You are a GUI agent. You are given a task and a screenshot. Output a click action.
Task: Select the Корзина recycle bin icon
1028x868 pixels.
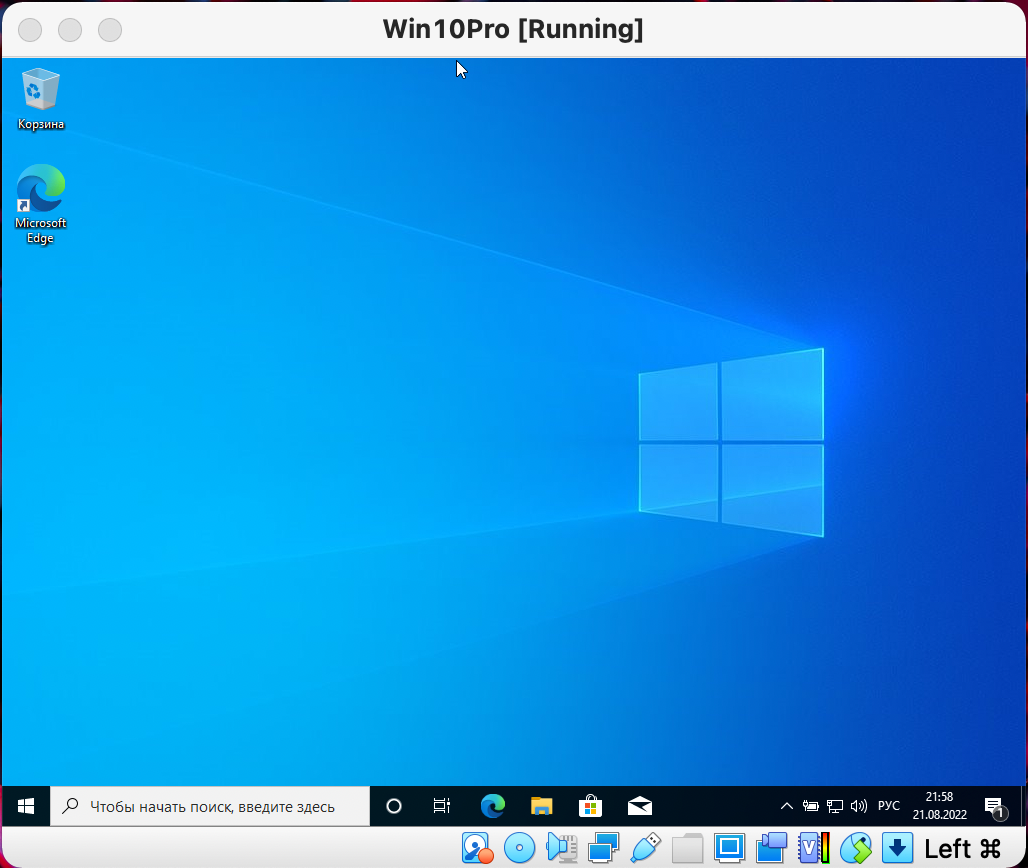coord(41,99)
